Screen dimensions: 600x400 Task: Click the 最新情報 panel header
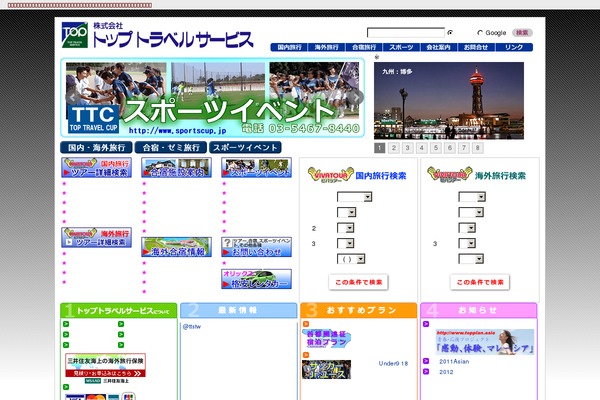point(239,310)
